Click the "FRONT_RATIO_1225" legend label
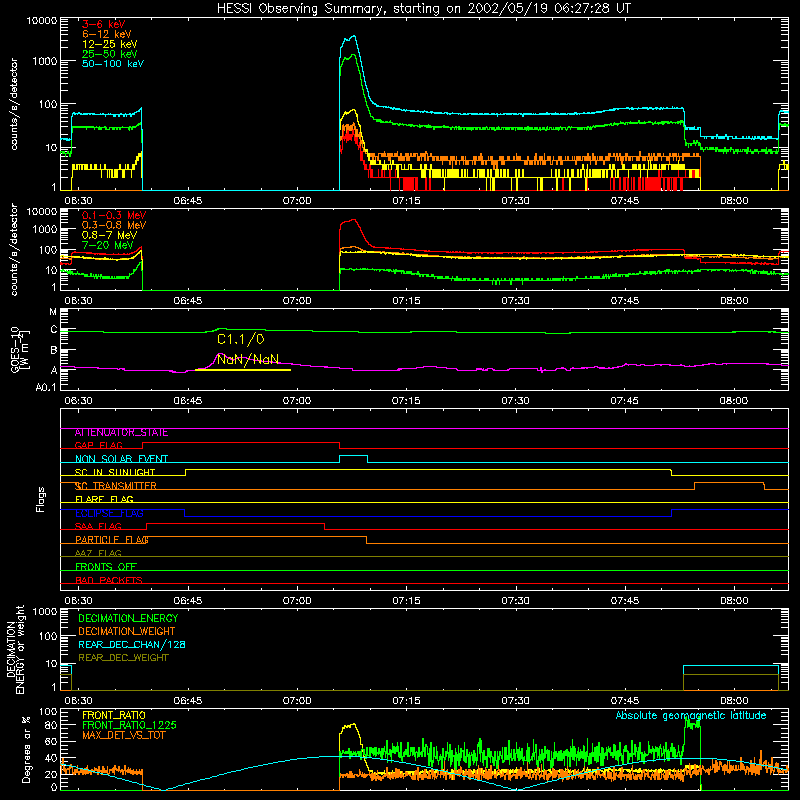 [130, 725]
